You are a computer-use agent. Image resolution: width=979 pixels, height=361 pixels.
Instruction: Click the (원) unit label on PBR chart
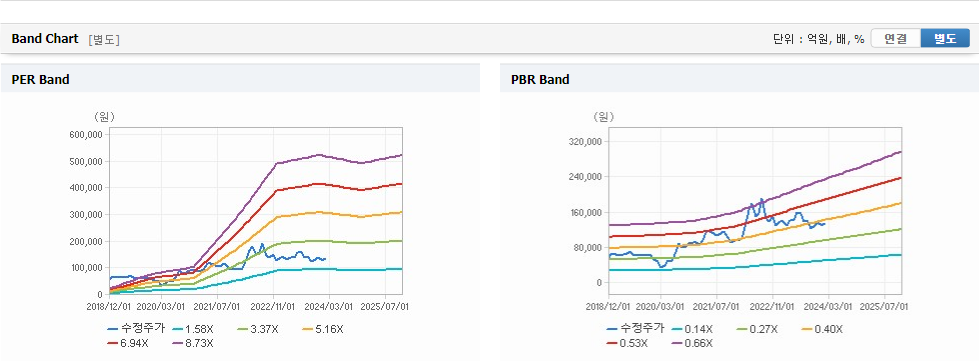[x=604, y=116]
